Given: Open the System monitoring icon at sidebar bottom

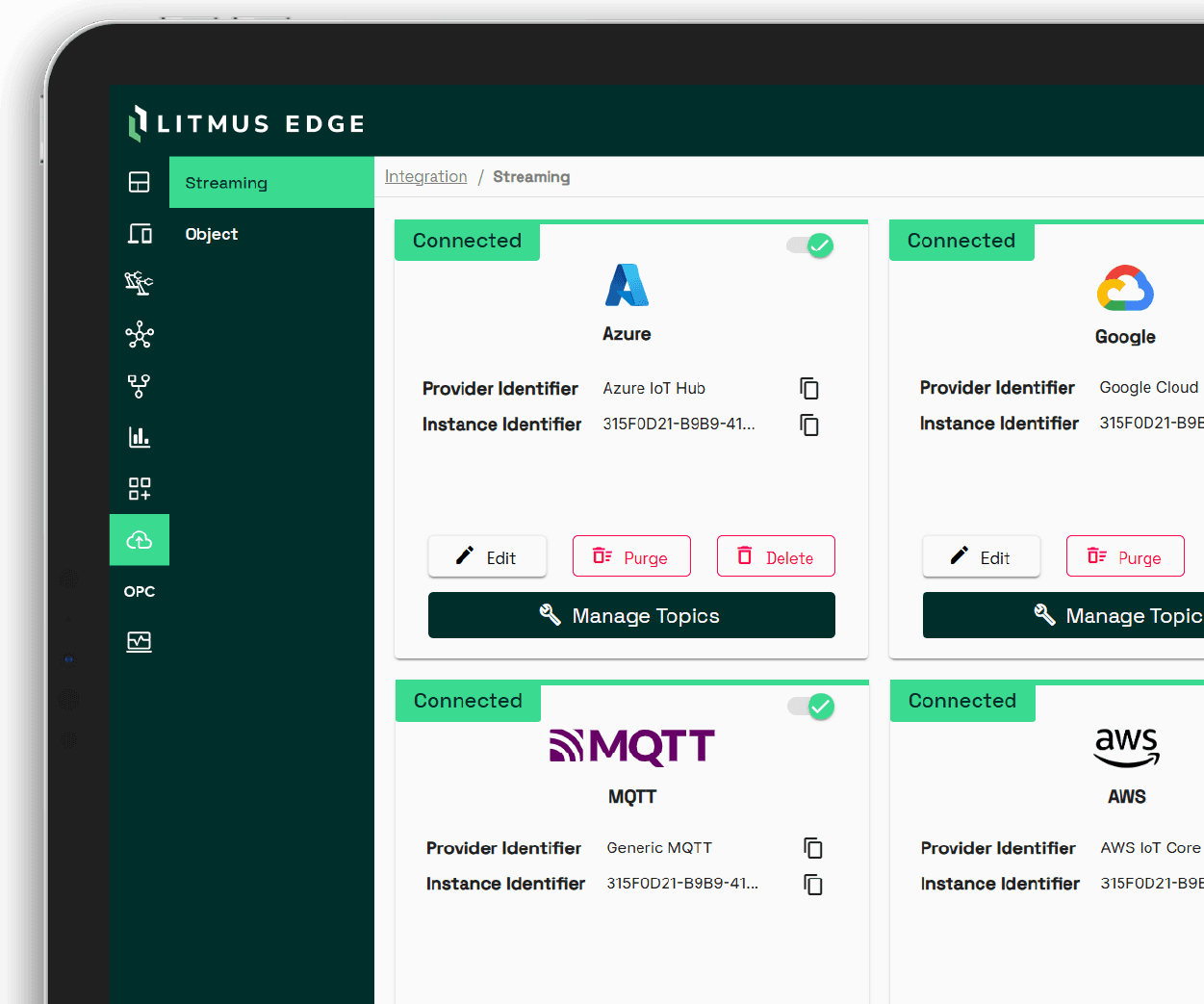Looking at the screenshot, I should click(x=140, y=642).
